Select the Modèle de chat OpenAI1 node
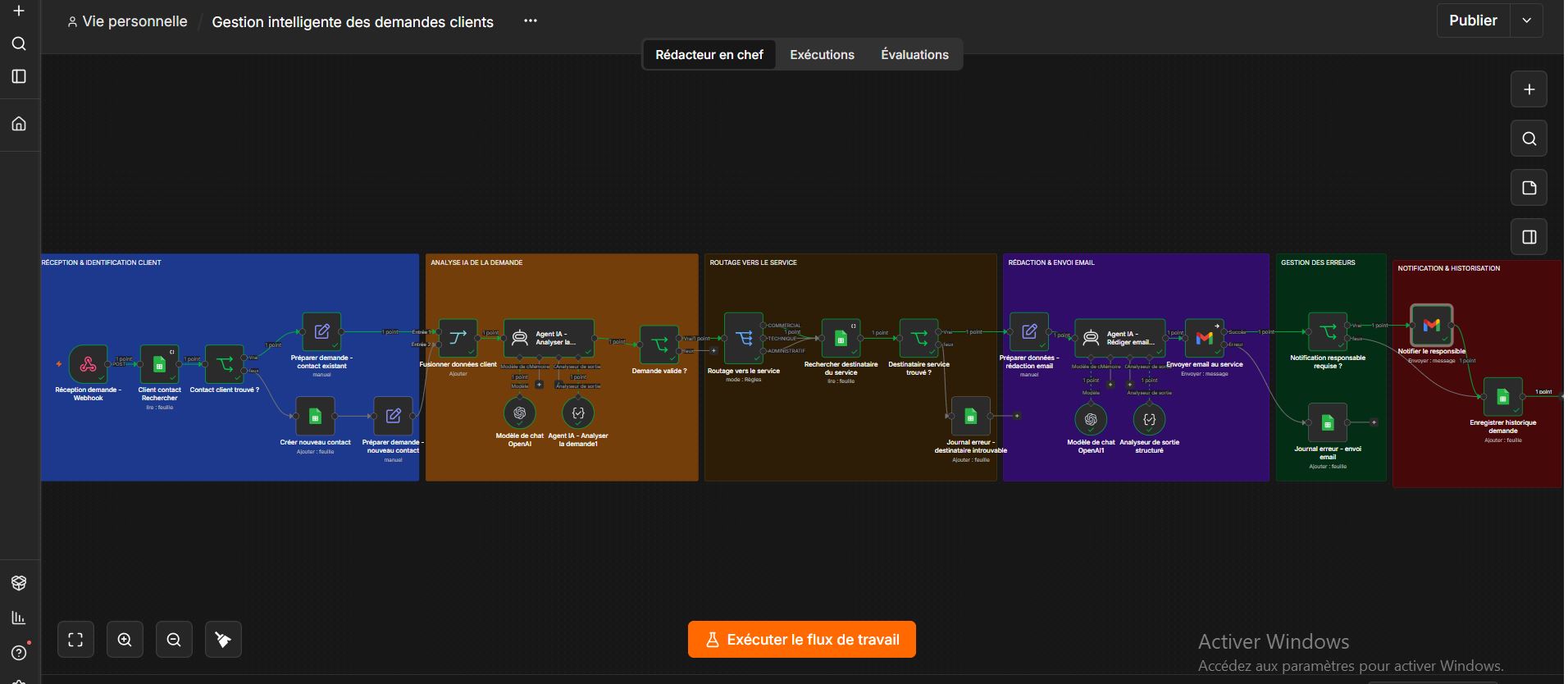 click(x=1091, y=419)
